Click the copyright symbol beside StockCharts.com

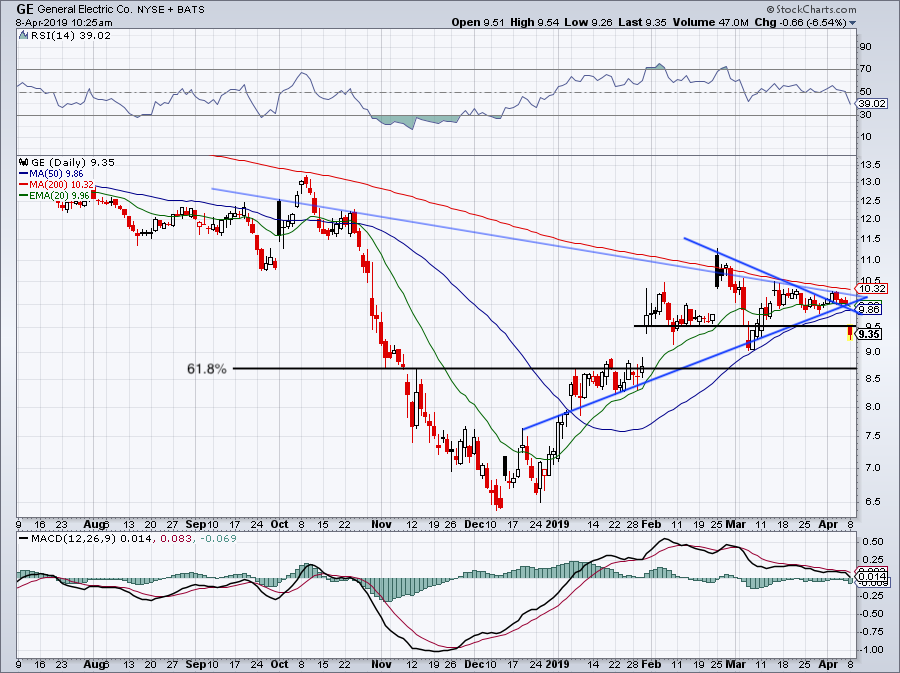(x=771, y=10)
